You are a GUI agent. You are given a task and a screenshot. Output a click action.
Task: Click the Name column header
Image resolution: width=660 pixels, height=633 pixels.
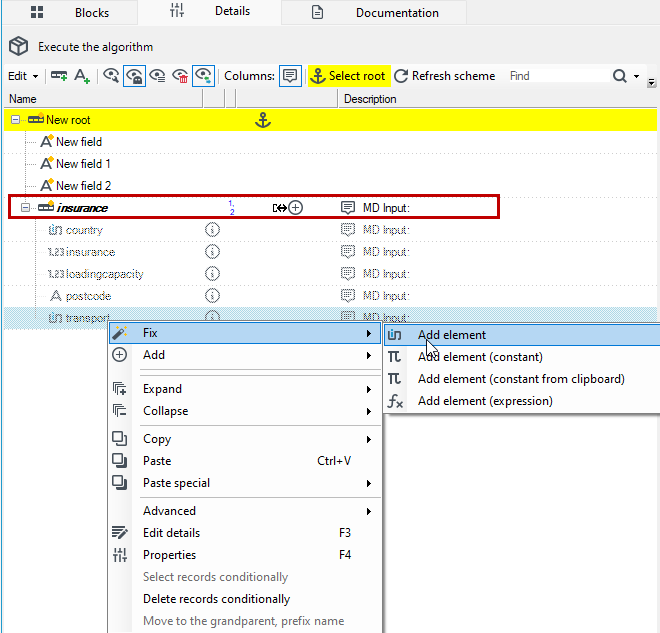(104, 99)
